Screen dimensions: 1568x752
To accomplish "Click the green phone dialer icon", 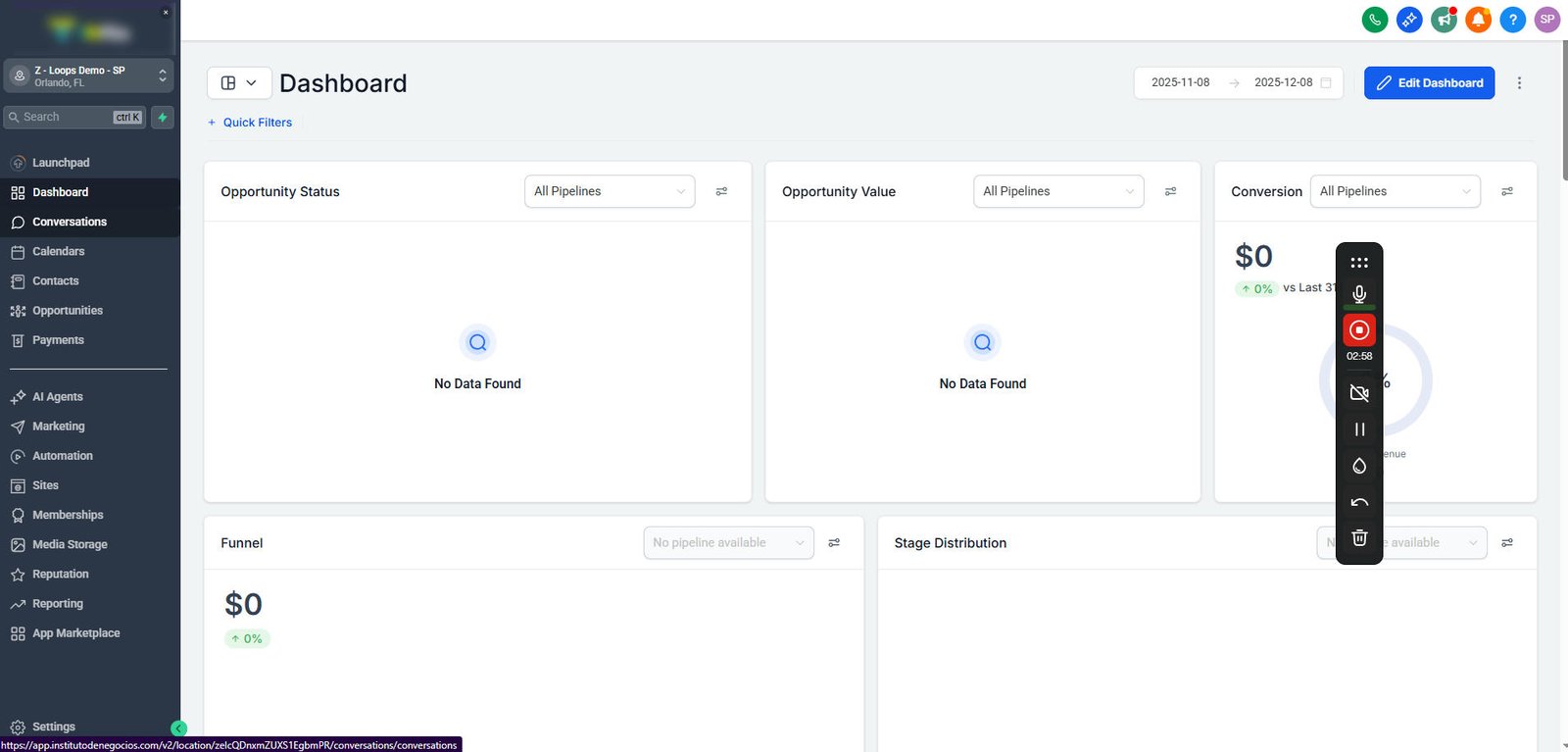I will 1375,20.
